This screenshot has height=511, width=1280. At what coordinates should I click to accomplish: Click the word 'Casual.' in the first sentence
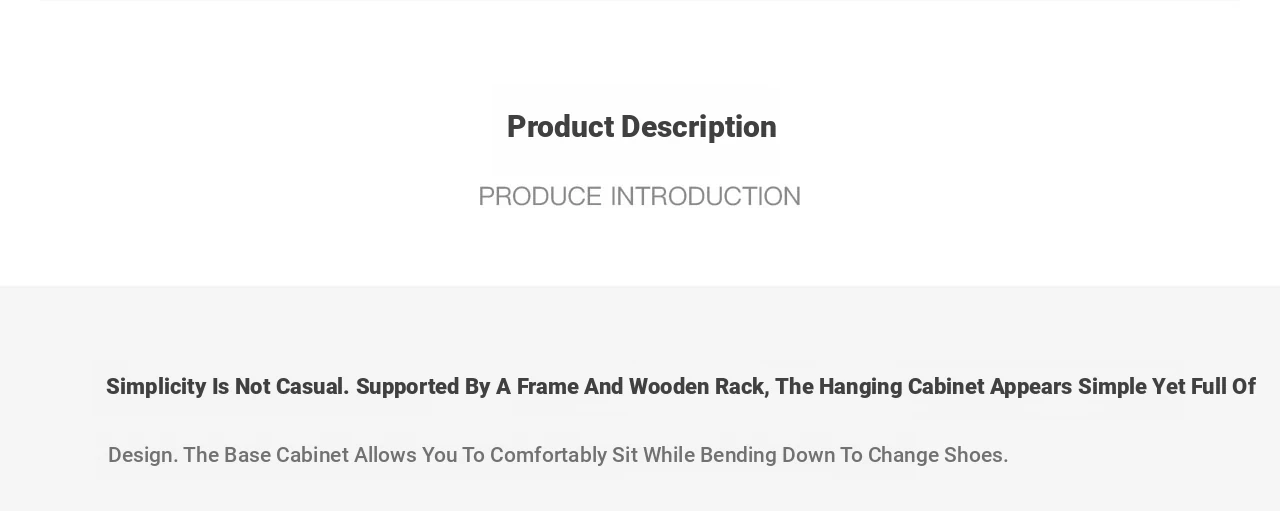[313, 387]
